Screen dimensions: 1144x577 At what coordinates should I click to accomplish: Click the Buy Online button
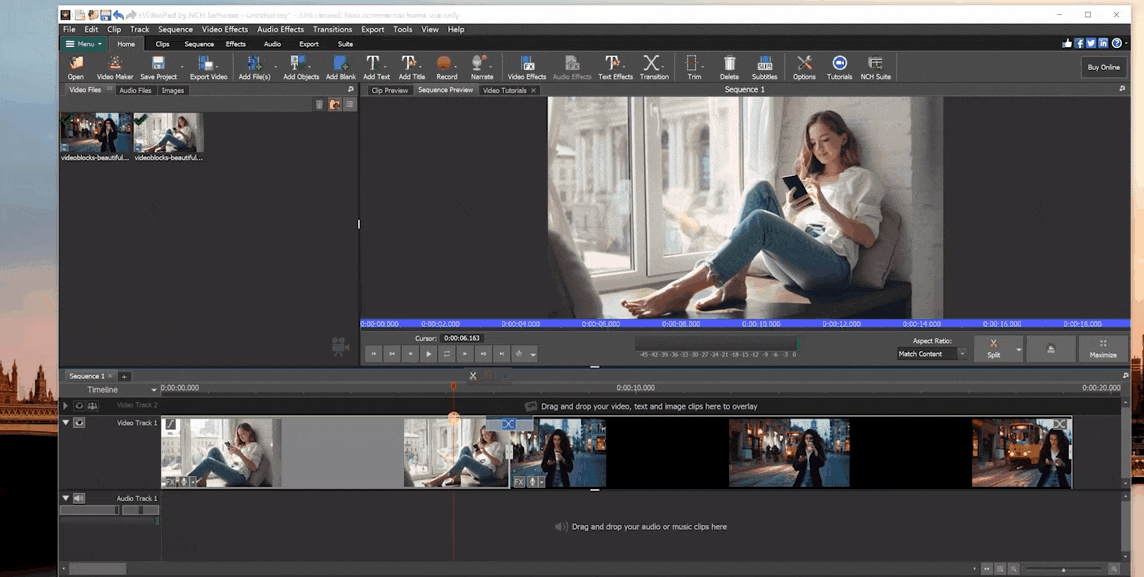tap(1103, 67)
